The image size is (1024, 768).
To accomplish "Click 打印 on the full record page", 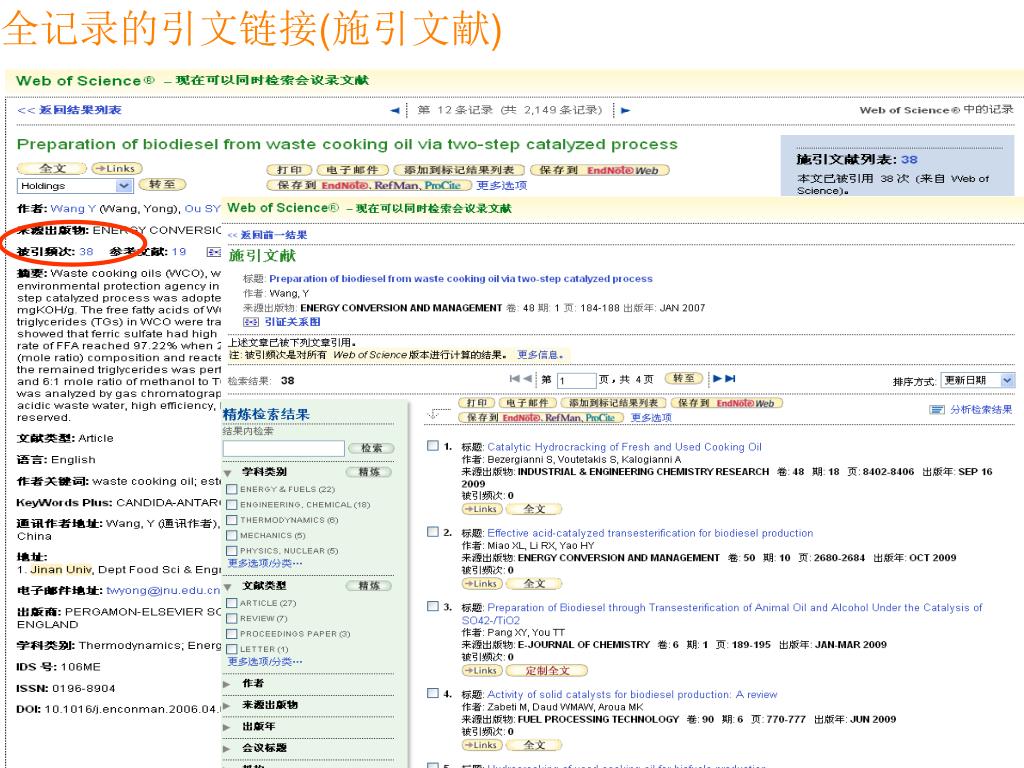I will (x=289, y=170).
